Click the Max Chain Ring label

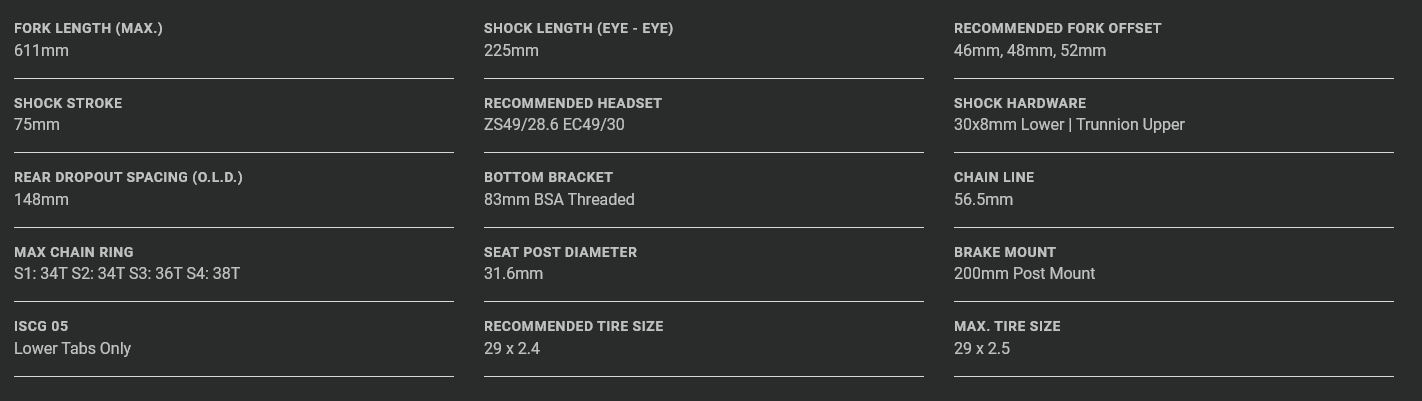[73, 252]
